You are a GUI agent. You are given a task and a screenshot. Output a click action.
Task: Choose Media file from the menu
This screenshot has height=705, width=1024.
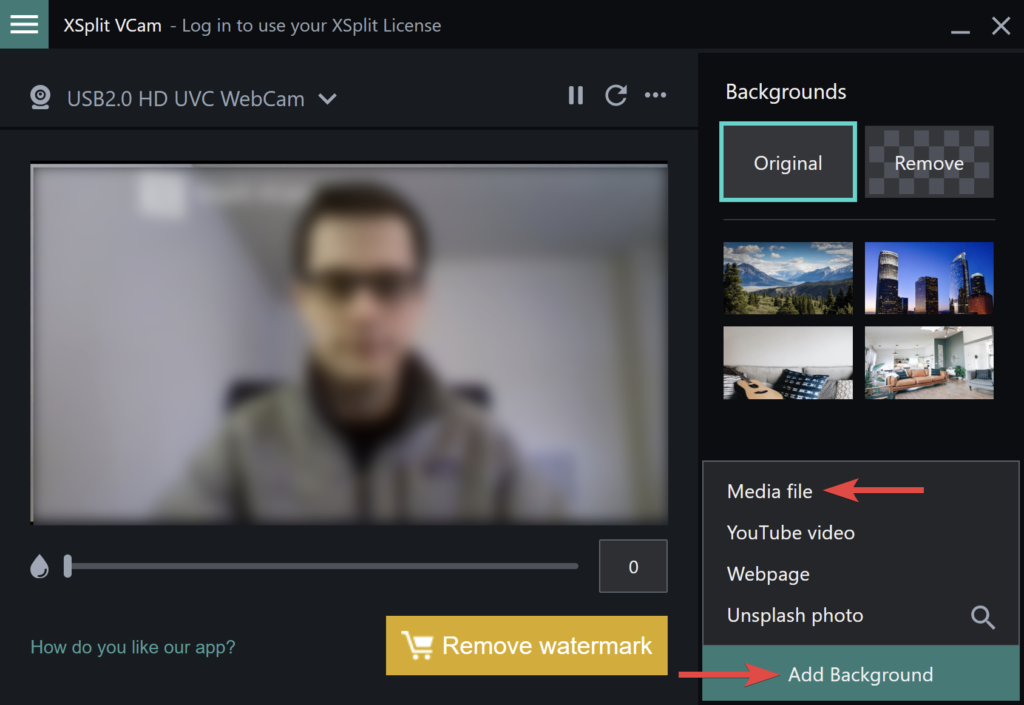[769, 491]
